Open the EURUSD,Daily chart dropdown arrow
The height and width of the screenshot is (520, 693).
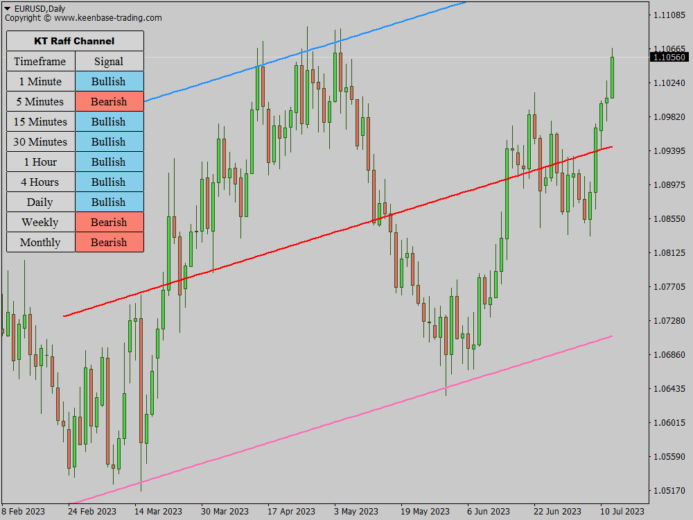point(7,8)
